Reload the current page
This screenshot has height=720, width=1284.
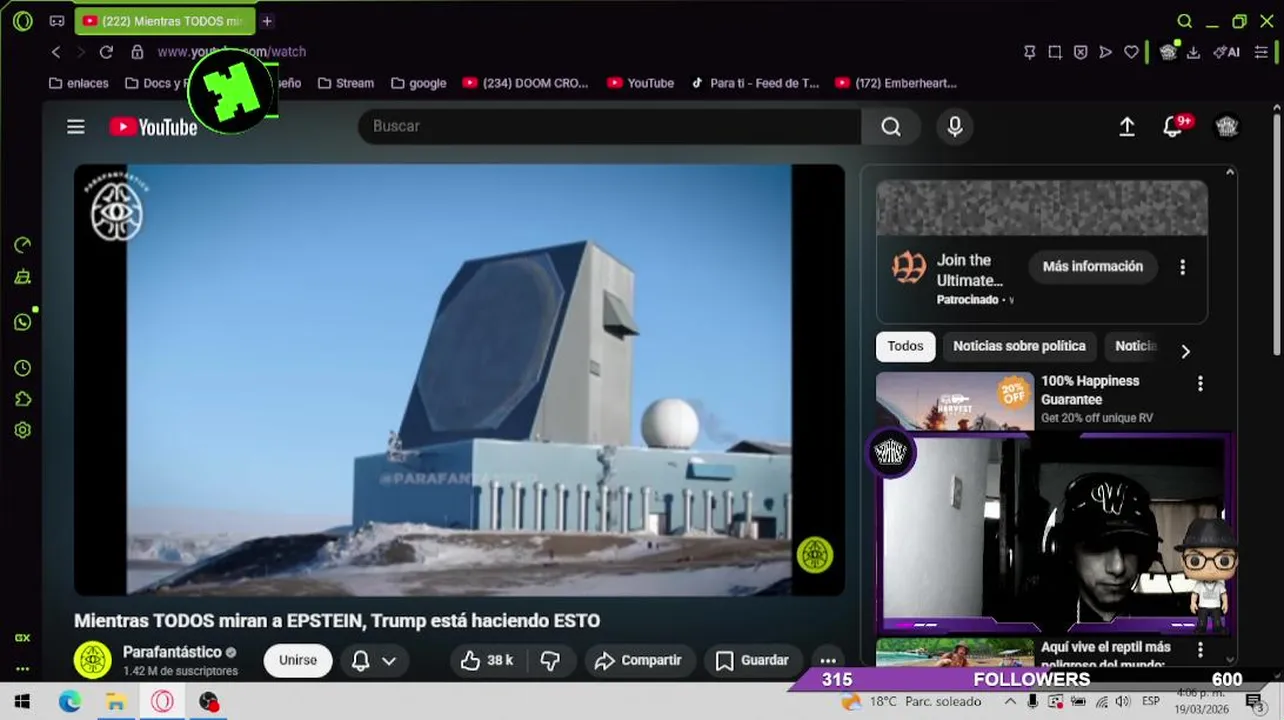point(106,52)
